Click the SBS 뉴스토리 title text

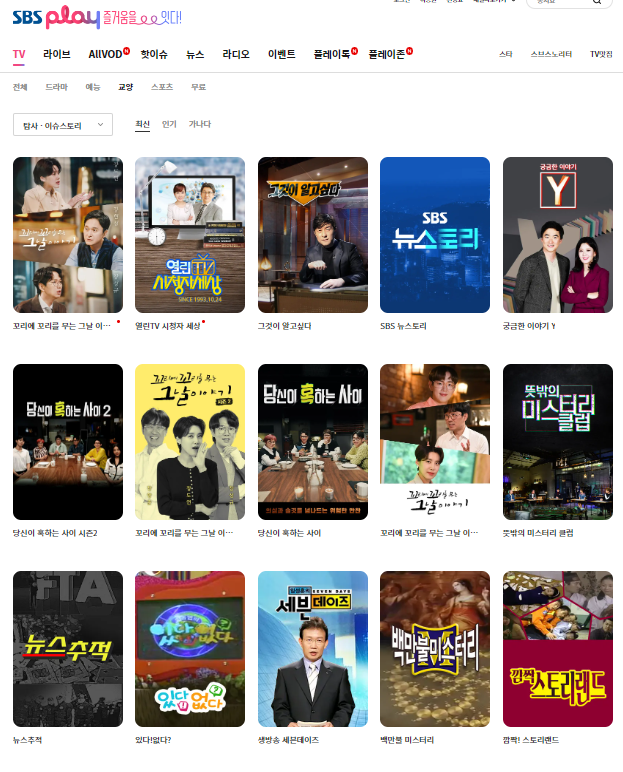coord(403,326)
